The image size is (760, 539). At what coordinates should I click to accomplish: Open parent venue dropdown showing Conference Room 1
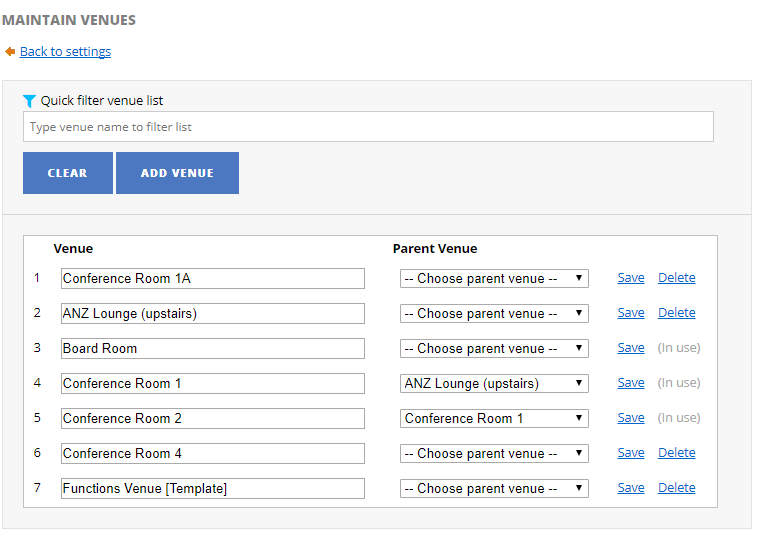coord(494,419)
